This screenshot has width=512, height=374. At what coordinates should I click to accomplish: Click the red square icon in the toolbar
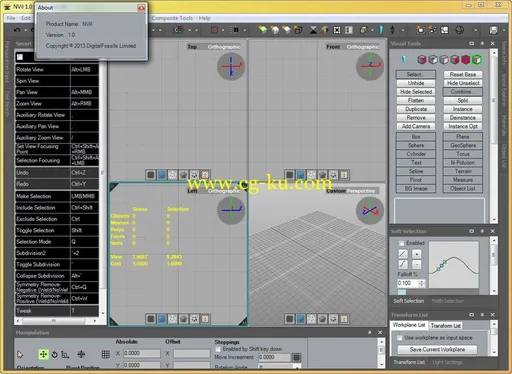tap(214, 30)
